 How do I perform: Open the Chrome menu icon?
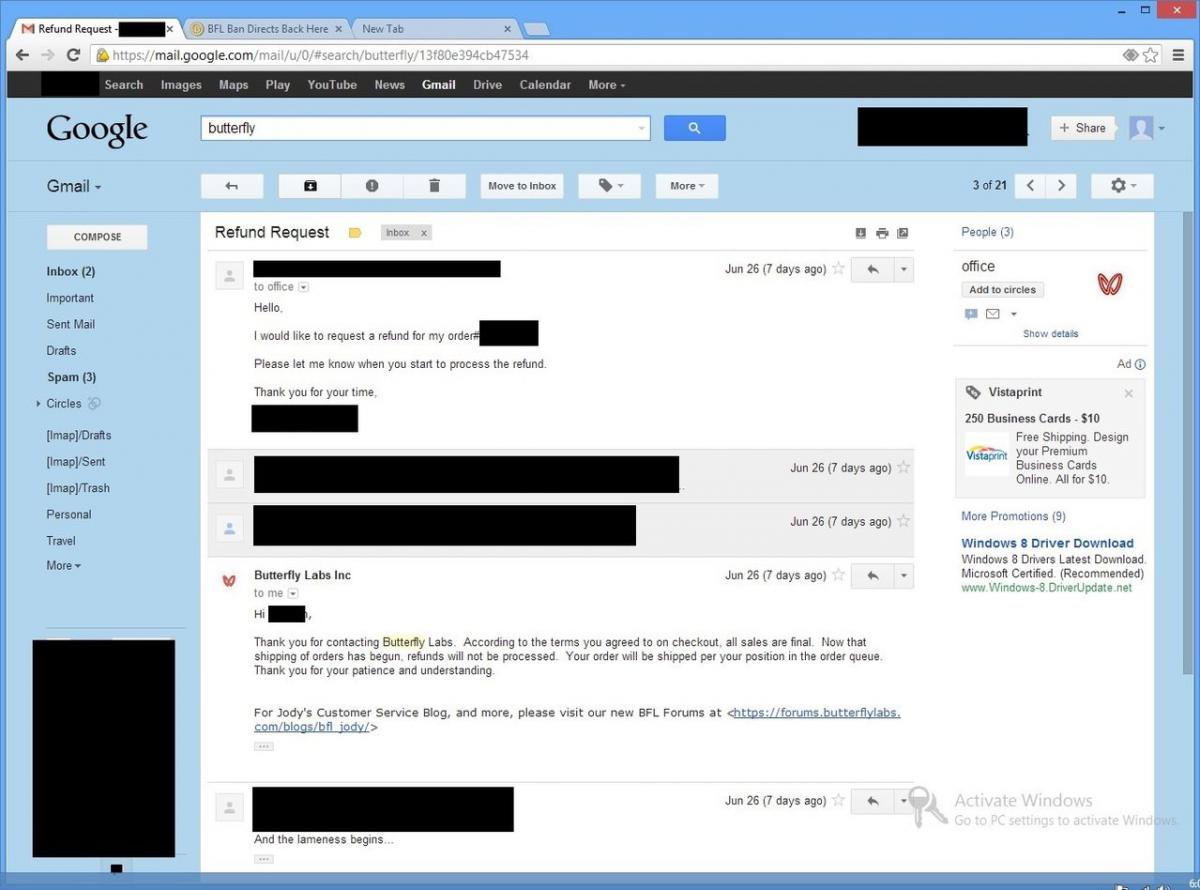click(x=1179, y=55)
